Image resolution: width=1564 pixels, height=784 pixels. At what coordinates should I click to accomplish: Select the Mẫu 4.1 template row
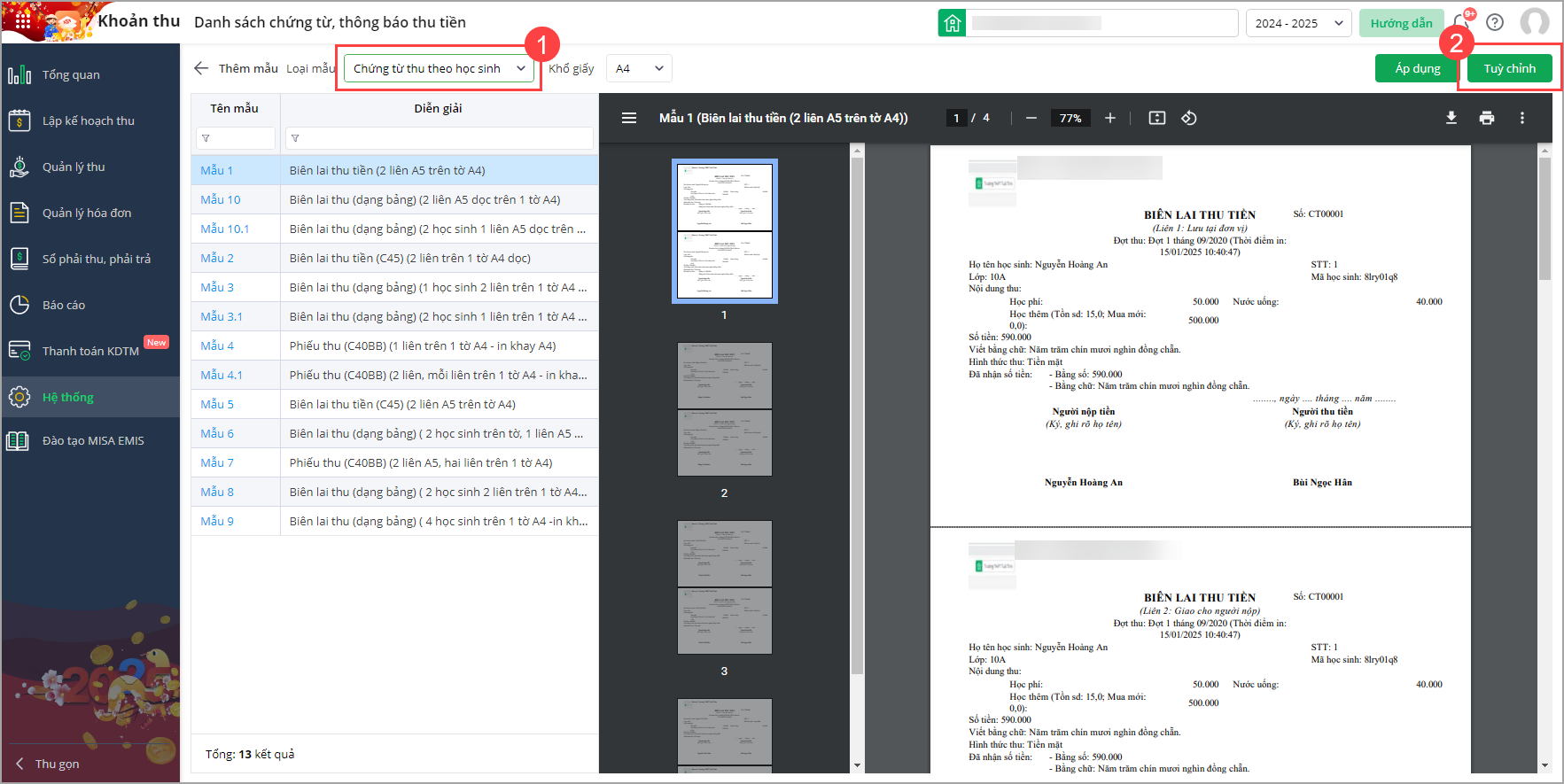tap(394, 375)
